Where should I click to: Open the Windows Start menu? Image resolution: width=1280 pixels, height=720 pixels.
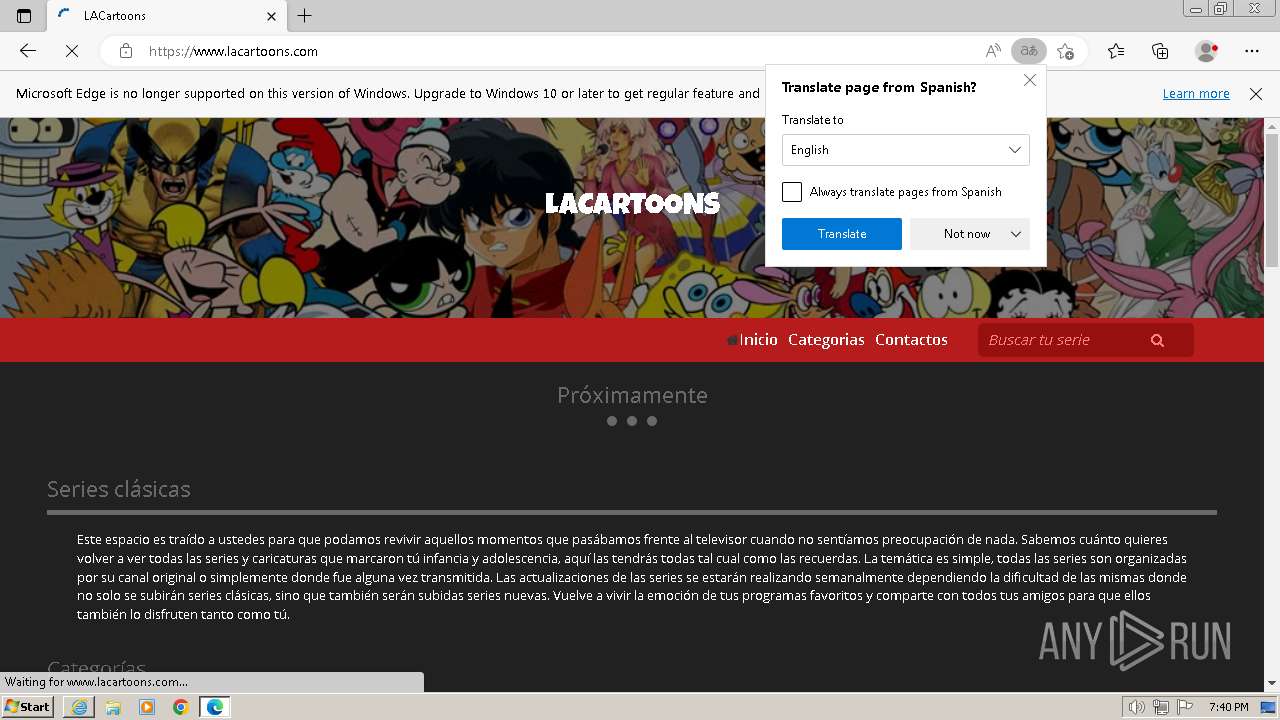28,707
